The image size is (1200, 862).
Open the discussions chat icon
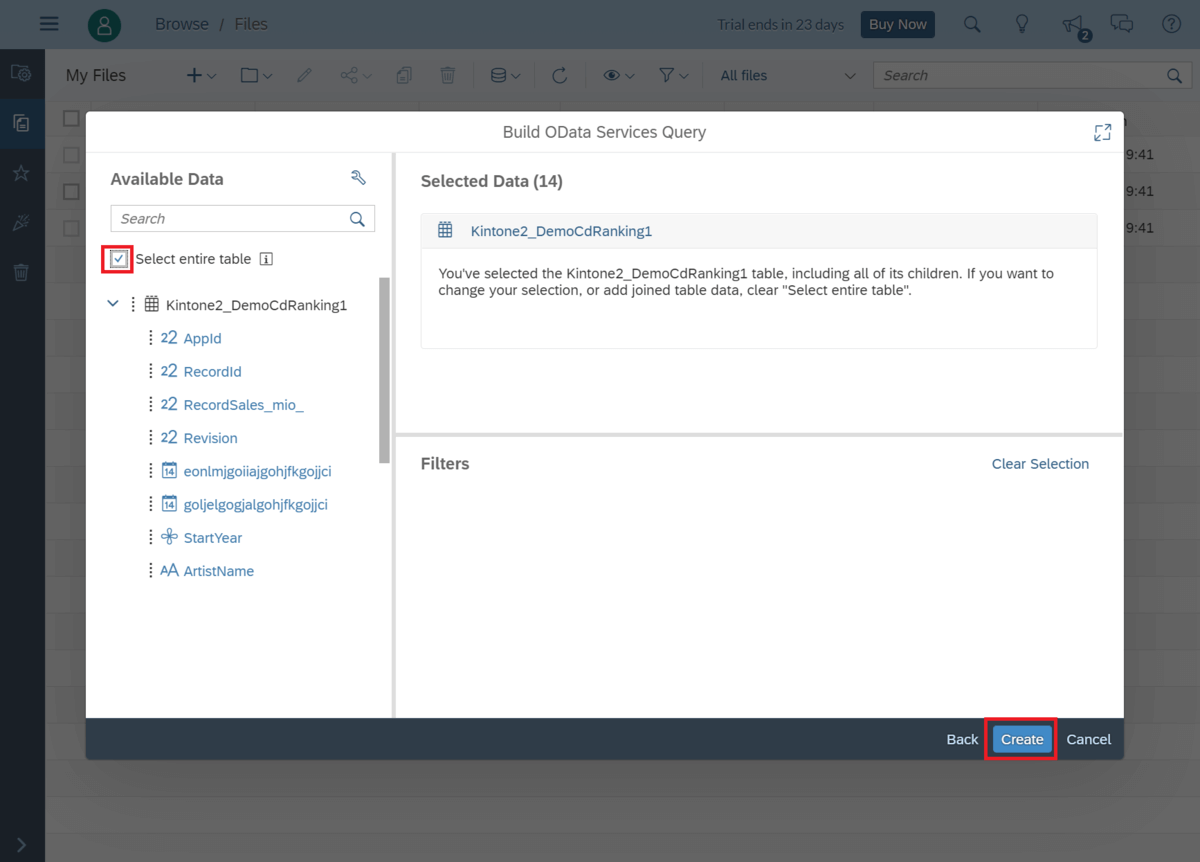(x=1122, y=24)
